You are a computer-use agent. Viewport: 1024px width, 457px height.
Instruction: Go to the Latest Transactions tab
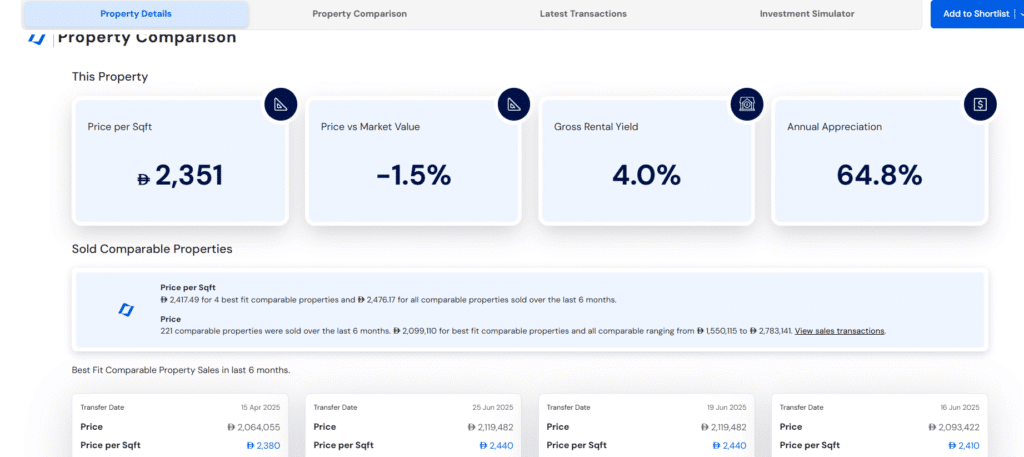click(583, 14)
